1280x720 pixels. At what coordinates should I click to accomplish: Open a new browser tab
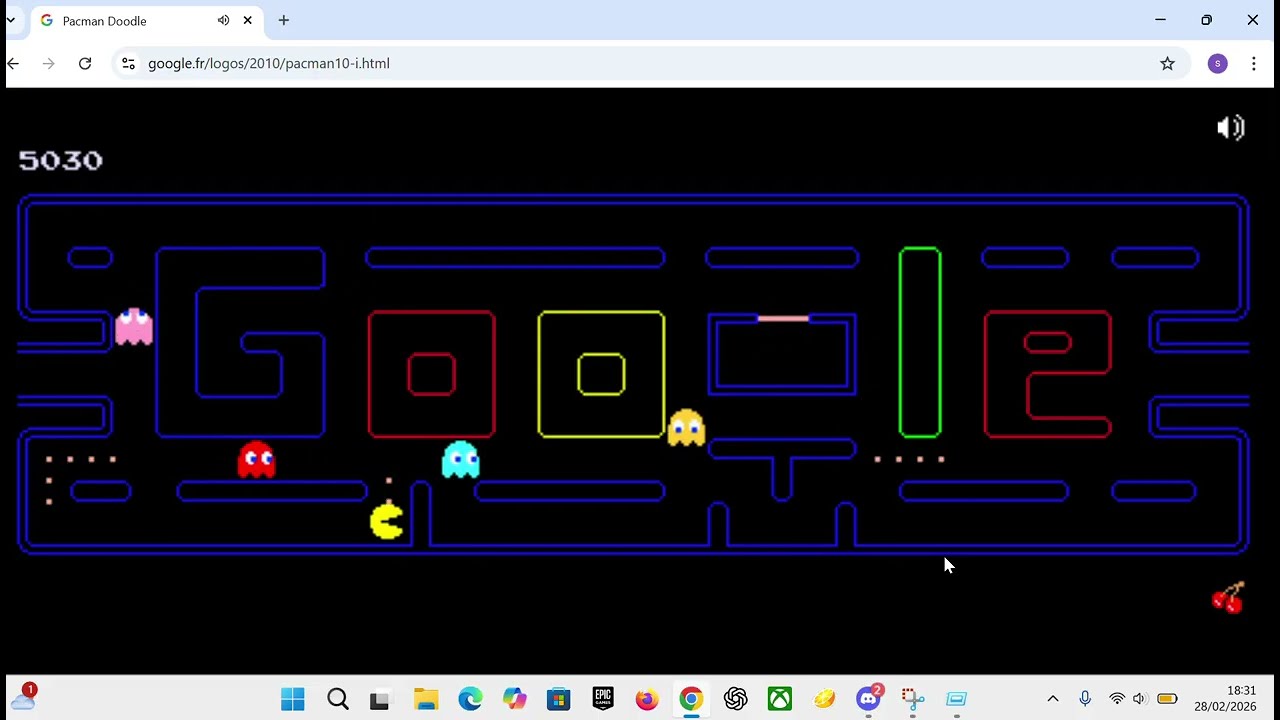pos(284,20)
